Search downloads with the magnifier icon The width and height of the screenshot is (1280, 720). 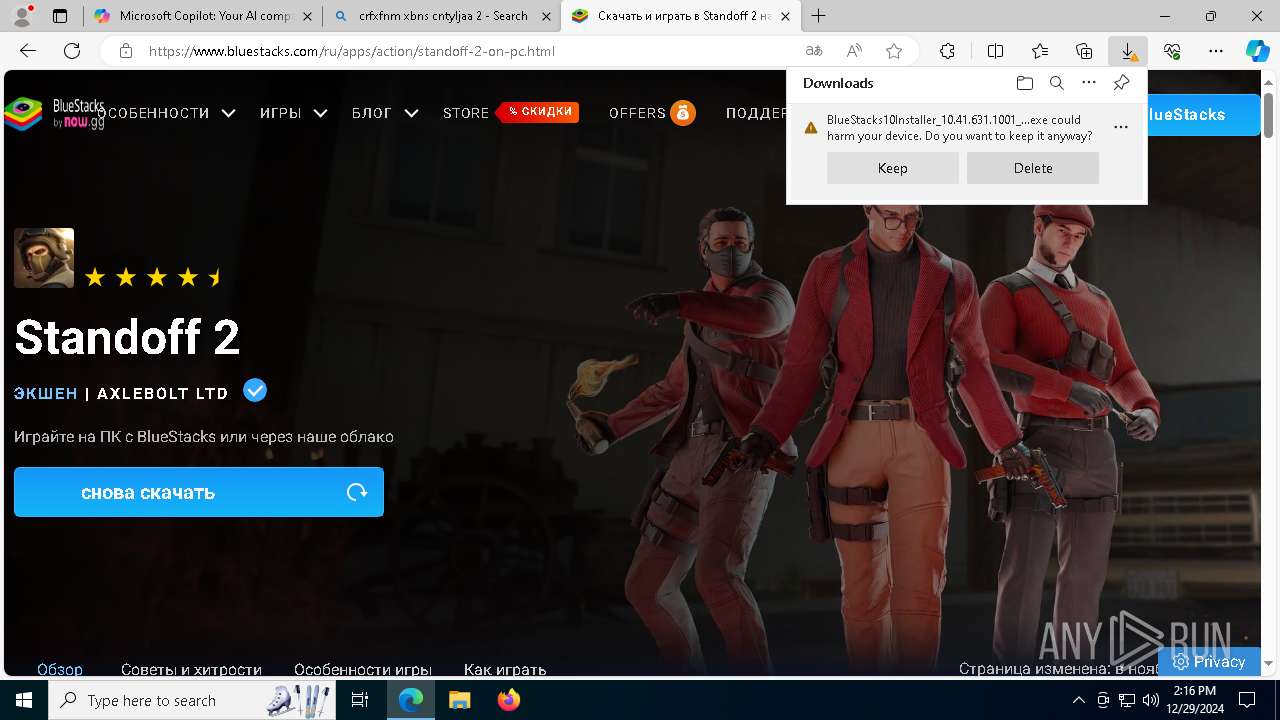[1056, 83]
